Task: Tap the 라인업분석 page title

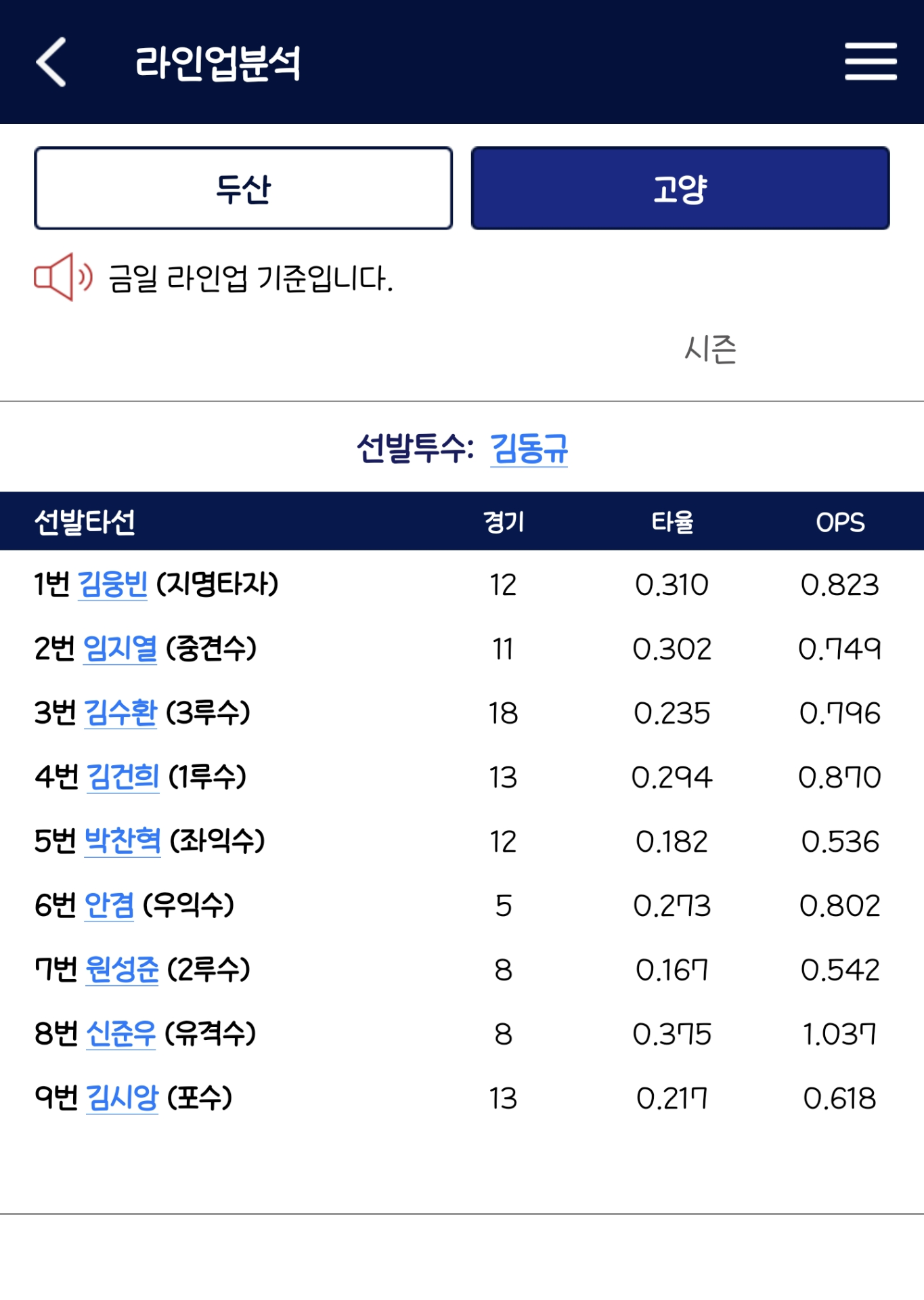Action: pyautogui.click(x=217, y=63)
